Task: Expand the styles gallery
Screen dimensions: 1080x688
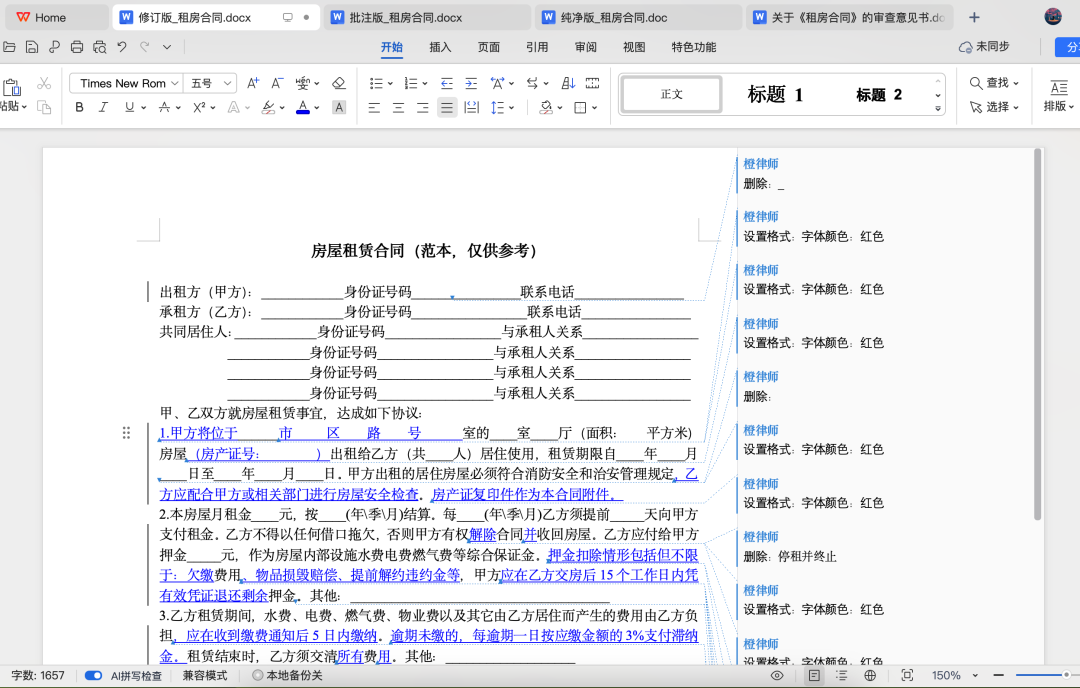Action: [937, 109]
